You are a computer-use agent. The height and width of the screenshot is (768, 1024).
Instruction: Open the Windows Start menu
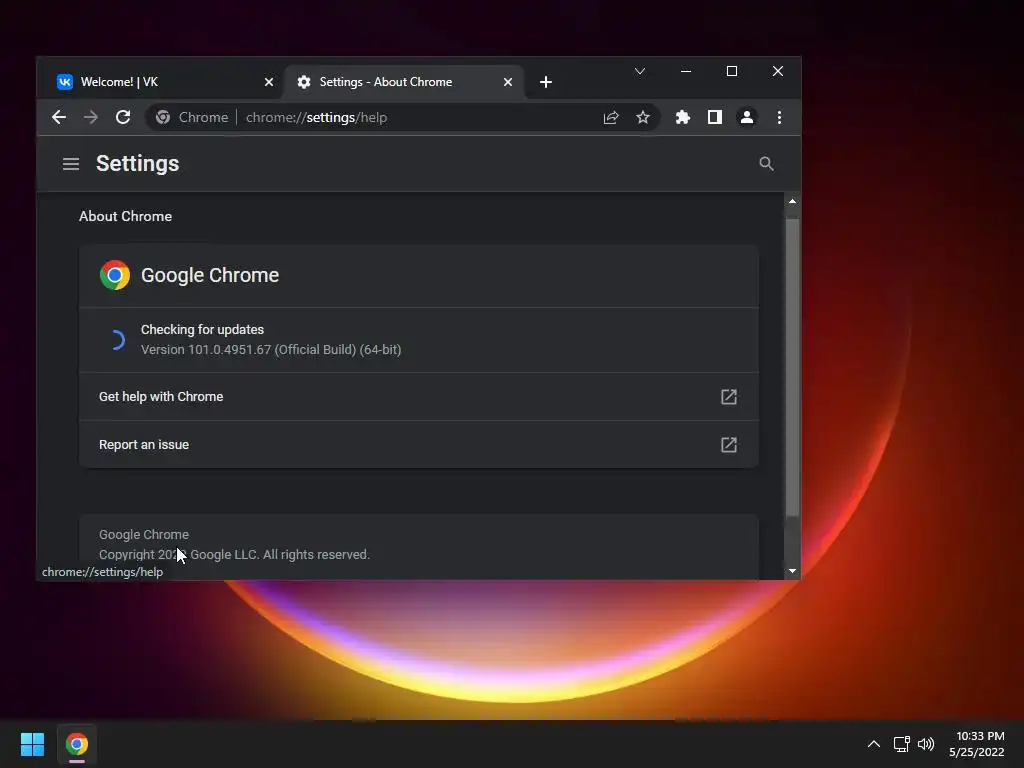click(x=33, y=744)
